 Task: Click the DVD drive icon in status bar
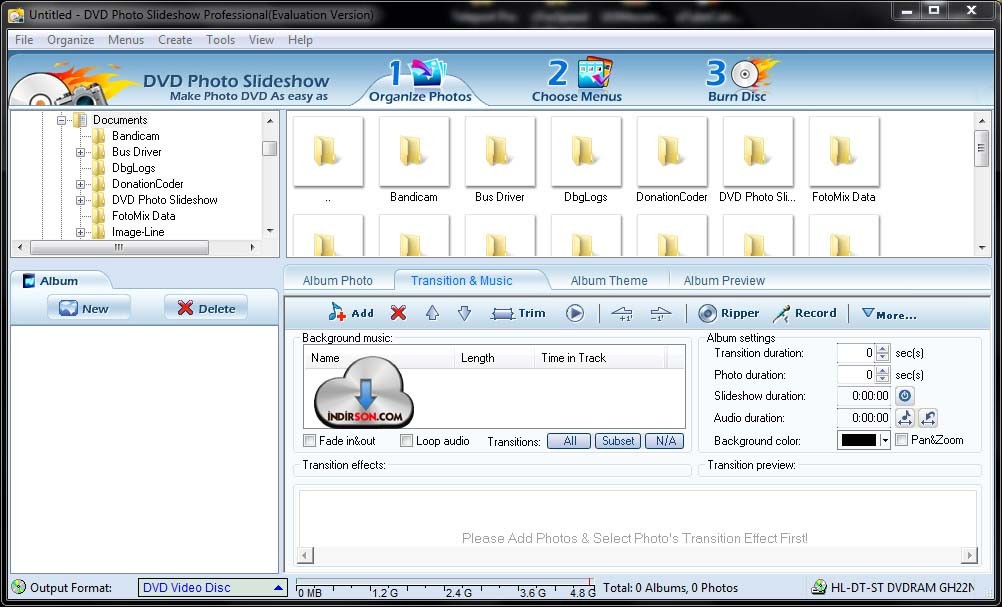click(x=818, y=587)
